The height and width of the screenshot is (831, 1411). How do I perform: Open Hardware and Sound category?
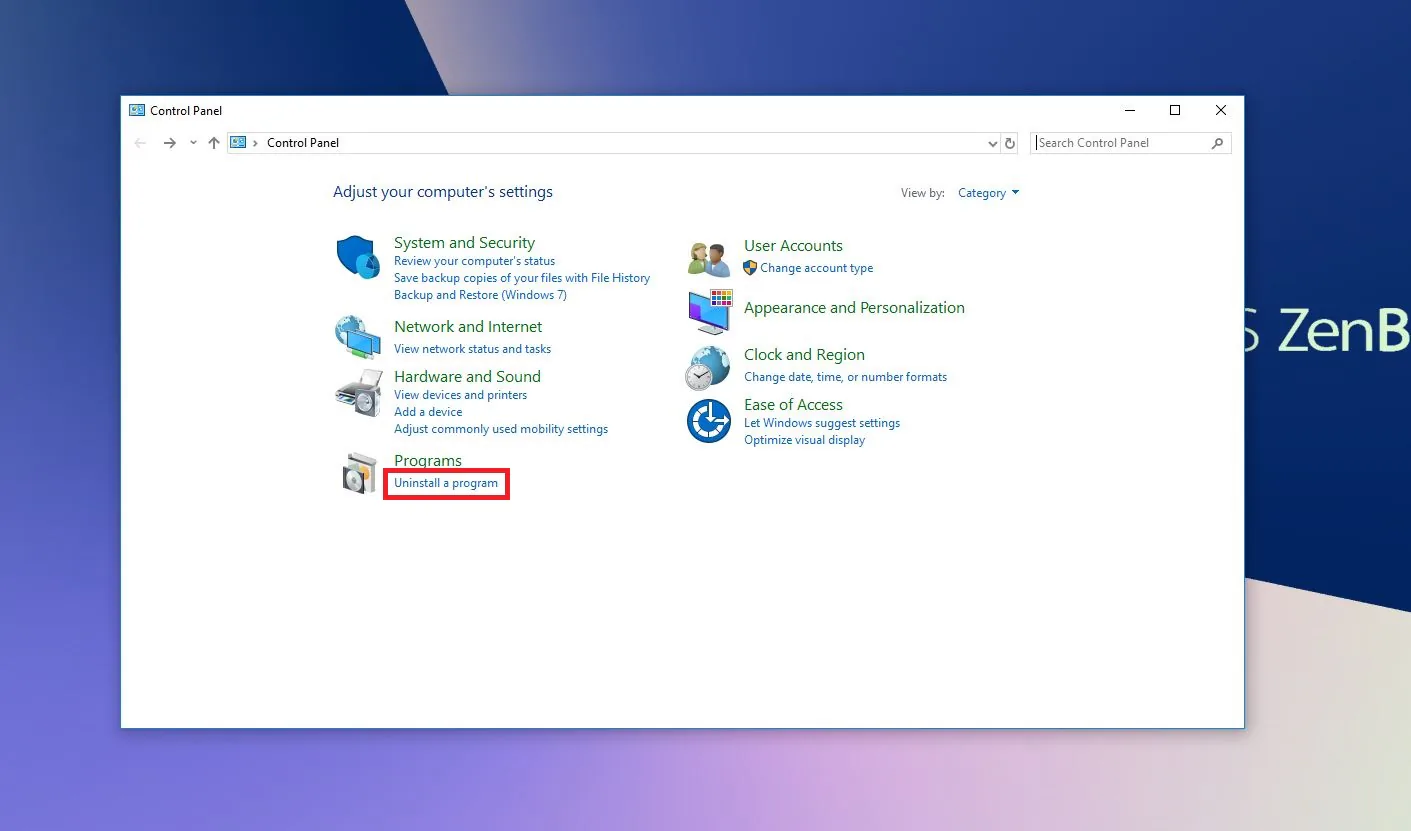pos(467,377)
